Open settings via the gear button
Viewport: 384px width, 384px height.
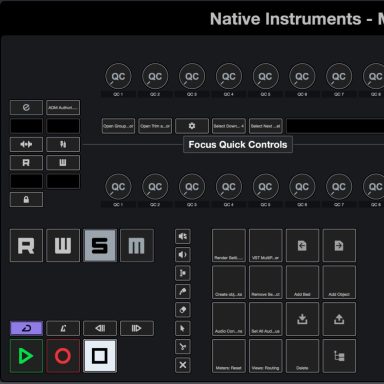[192, 126]
